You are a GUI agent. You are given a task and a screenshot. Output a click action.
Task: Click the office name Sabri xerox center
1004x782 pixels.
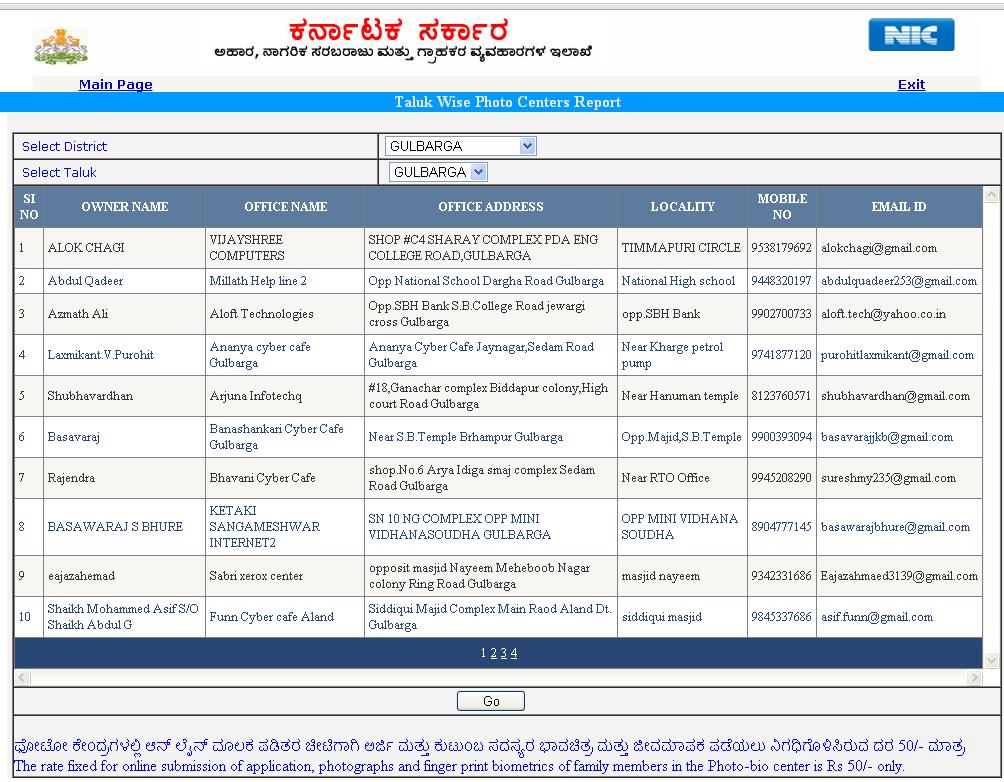(256, 576)
